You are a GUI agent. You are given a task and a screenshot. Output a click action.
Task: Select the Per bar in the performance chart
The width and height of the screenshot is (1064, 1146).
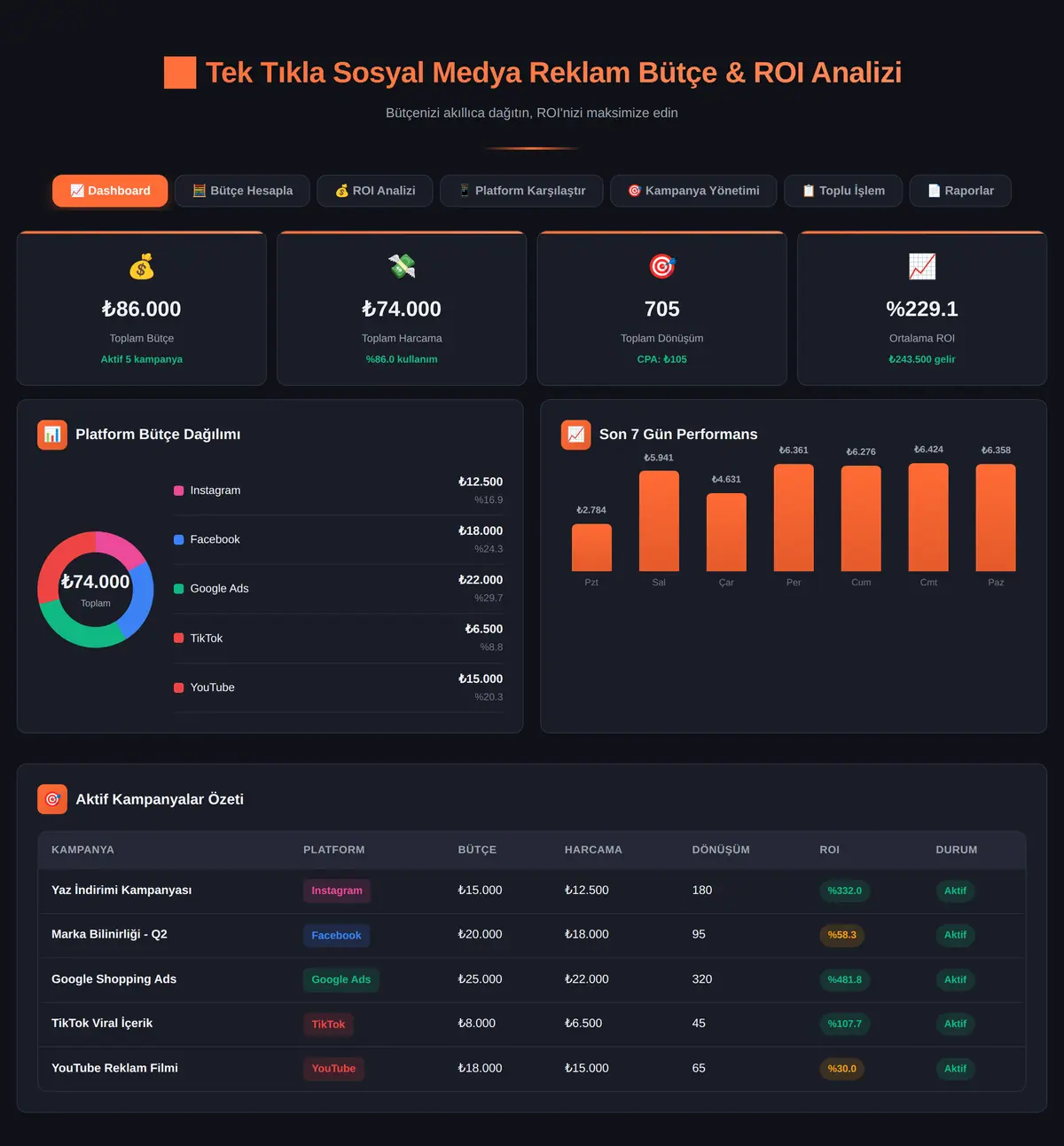point(794,517)
